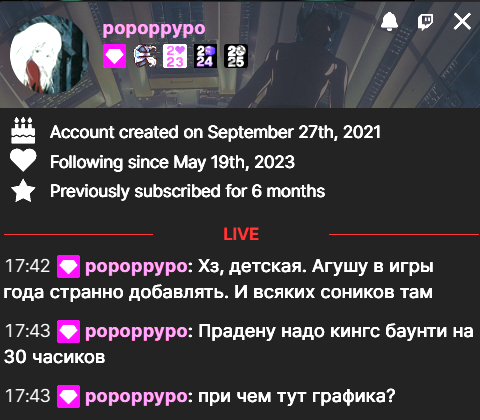The image size is (480, 420).
Task: Click the notification bell icon
Action: pyautogui.click(x=389, y=22)
